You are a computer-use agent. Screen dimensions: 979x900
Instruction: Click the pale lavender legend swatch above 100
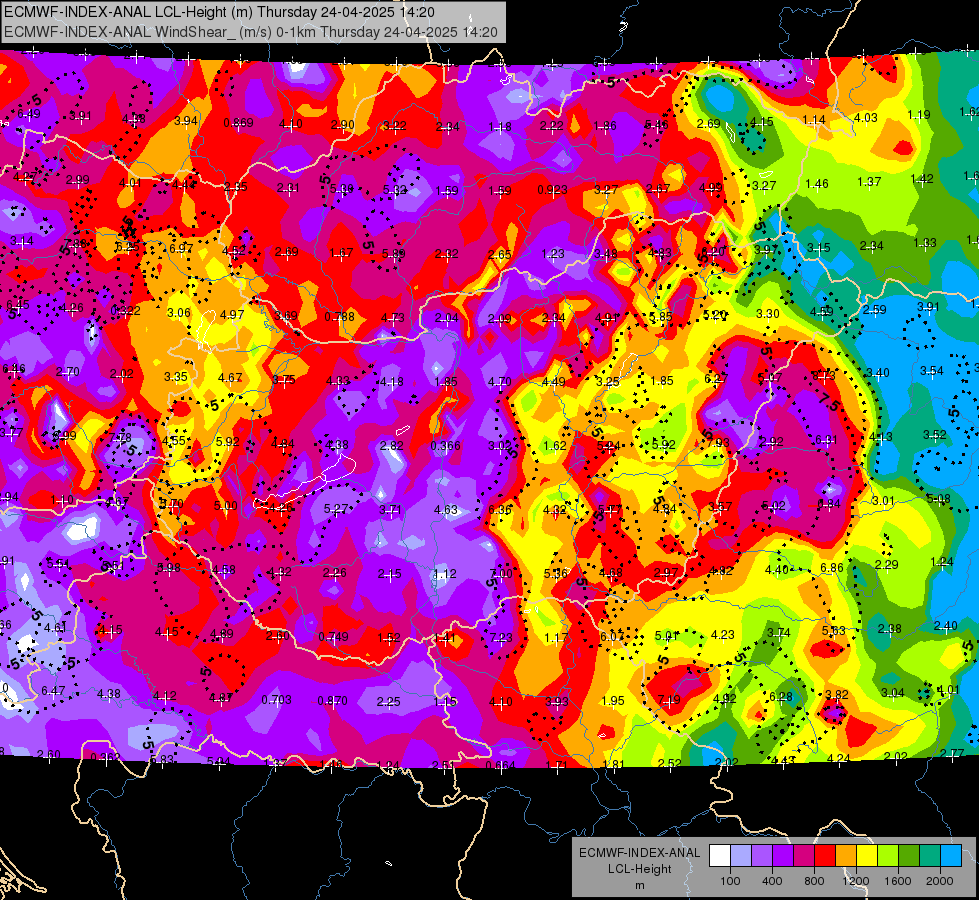741,855
